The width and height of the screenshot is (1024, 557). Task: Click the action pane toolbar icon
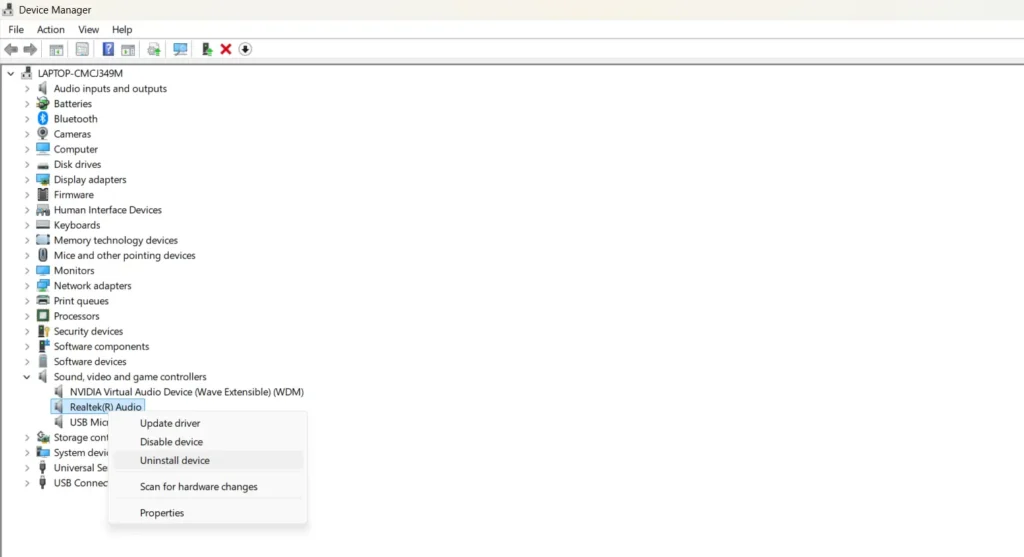point(128,49)
